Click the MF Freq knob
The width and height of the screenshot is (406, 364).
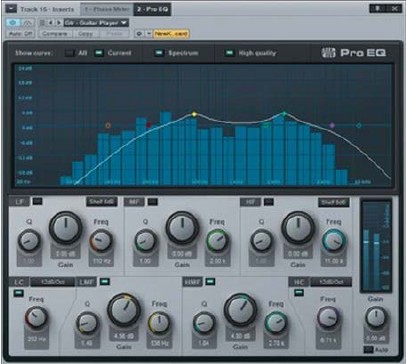tap(217, 240)
